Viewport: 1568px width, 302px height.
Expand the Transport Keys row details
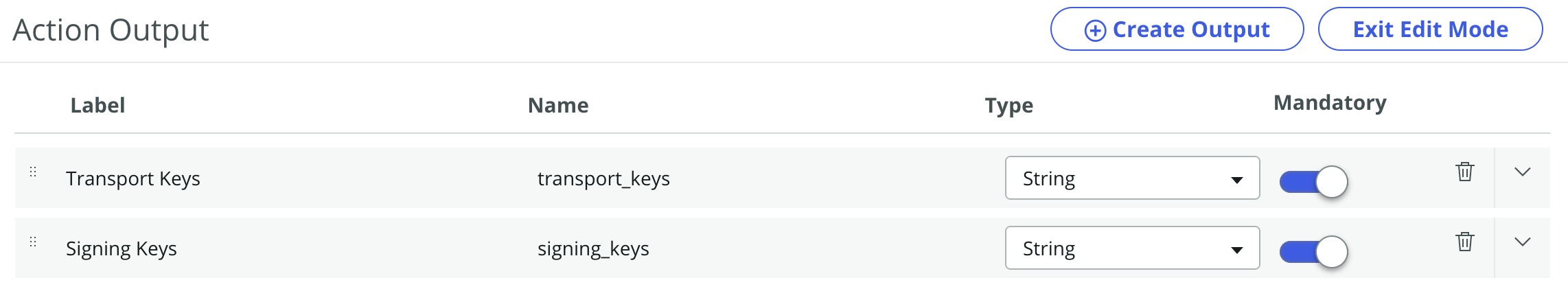(1522, 172)
